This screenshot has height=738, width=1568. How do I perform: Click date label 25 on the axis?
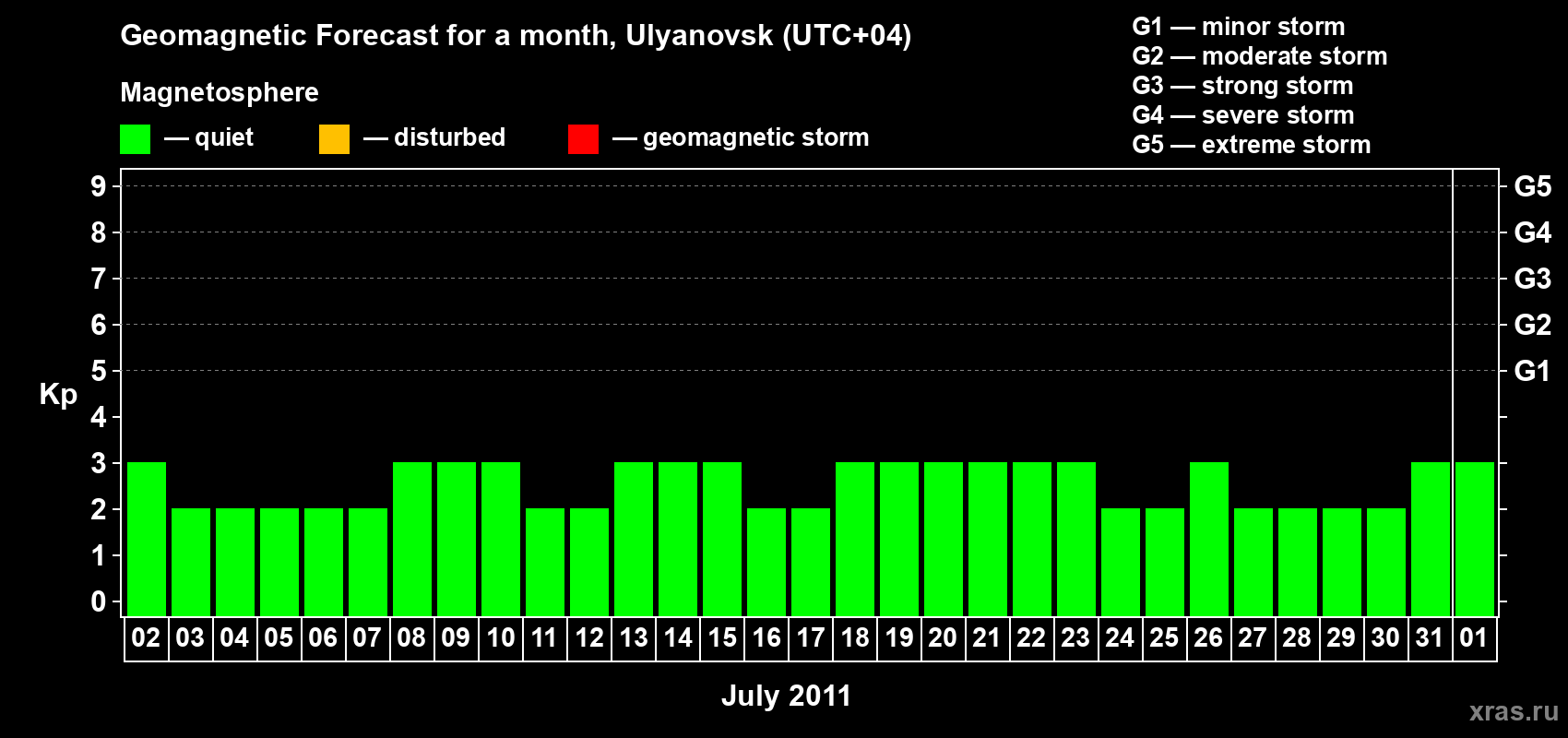pyautogui.click(x=1164, y=637)
